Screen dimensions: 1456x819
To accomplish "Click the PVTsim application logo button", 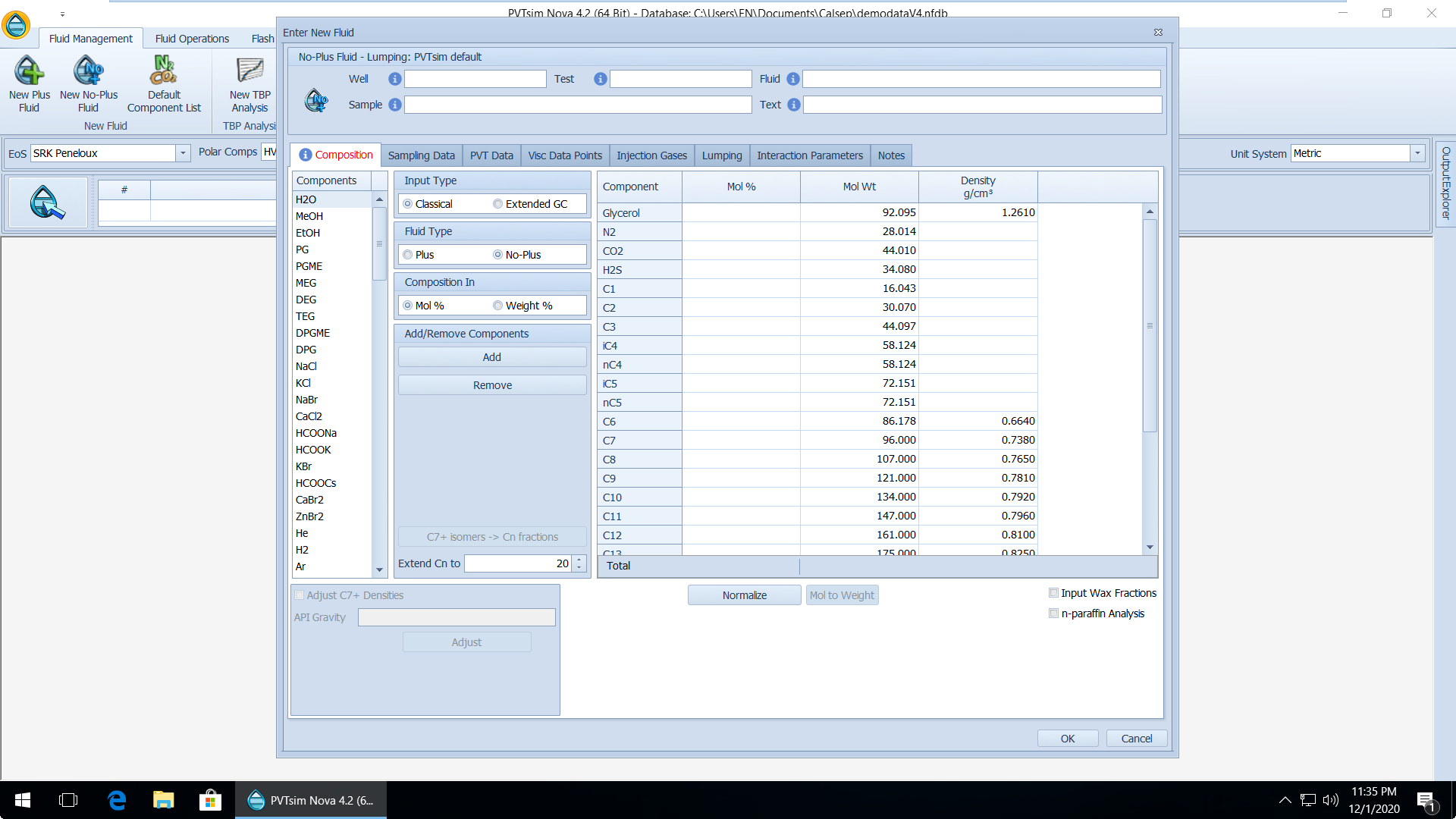I will (x=16, y=25).
